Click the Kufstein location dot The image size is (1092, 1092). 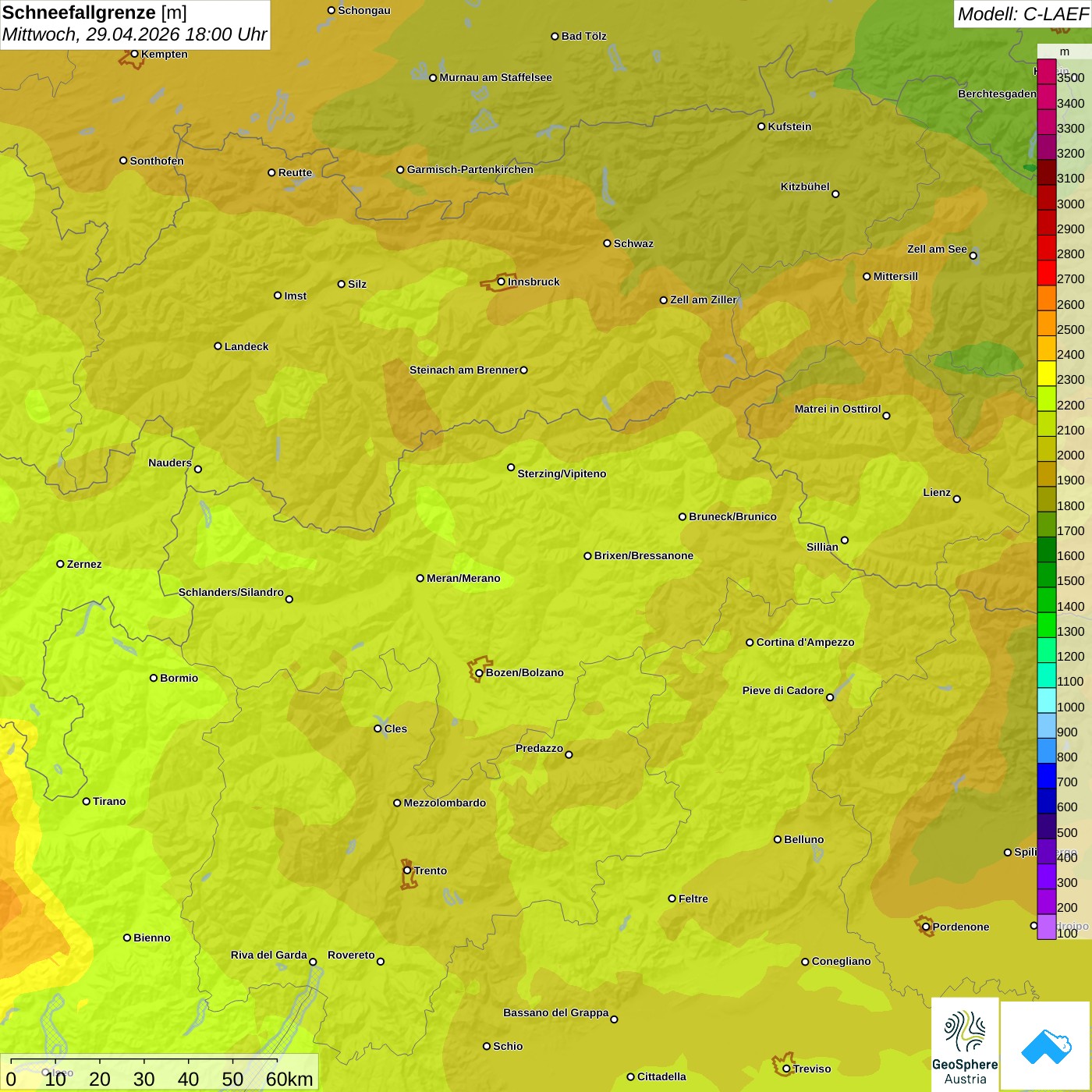(x=761, y=126)
